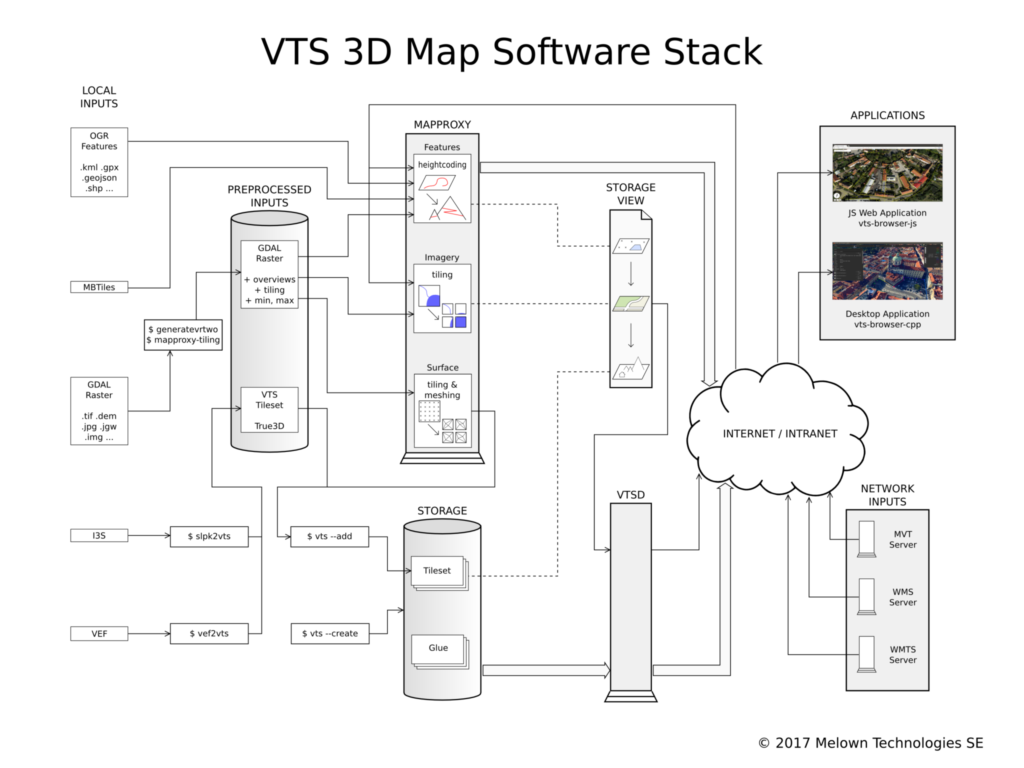Click the VEF input box
The height and width of the screenshot is (768, 1024).
pyautogui.click(x=99, y=633)
